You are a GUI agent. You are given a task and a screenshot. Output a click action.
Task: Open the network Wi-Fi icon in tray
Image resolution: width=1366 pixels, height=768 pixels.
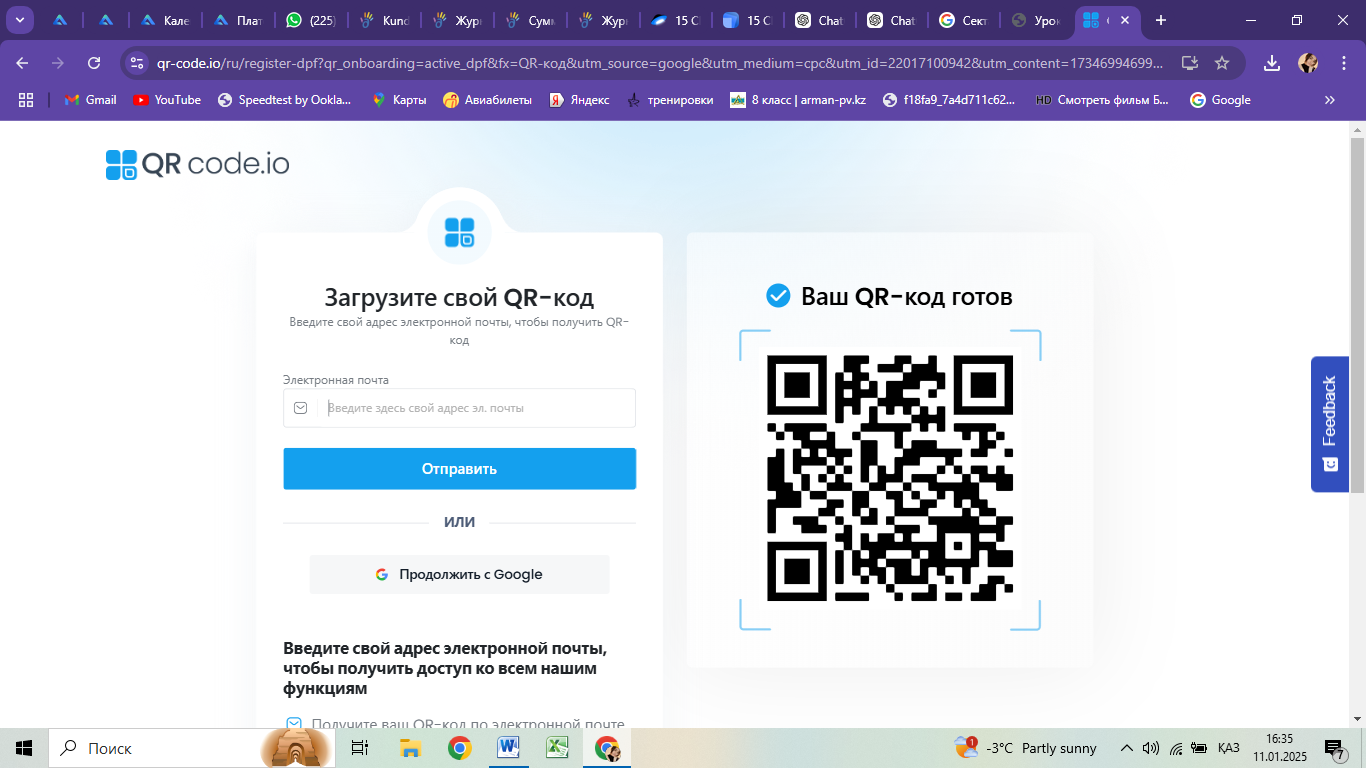coord(1176,748)
